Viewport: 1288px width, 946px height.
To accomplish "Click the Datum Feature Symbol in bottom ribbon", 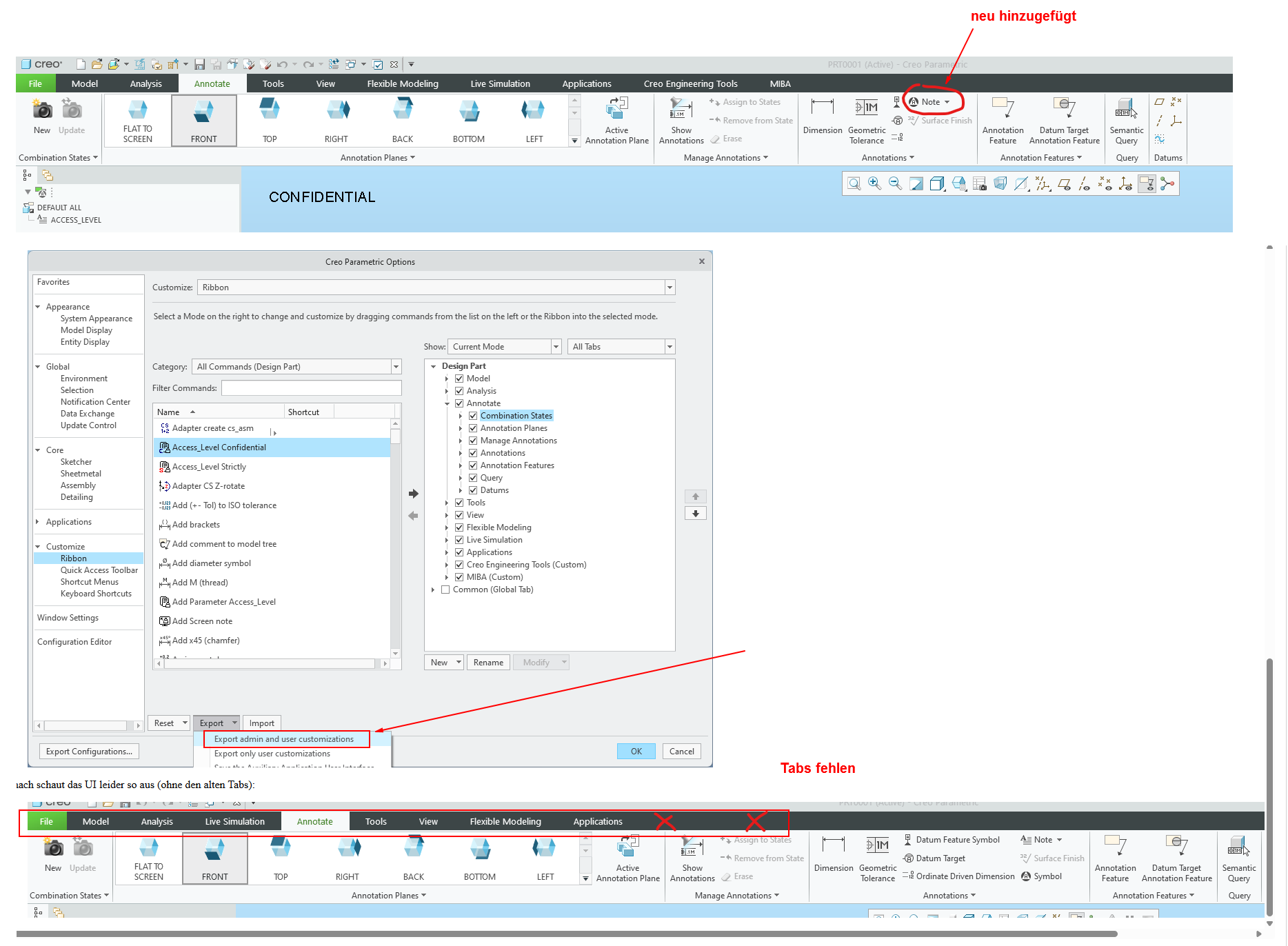I will coord(952,840).
